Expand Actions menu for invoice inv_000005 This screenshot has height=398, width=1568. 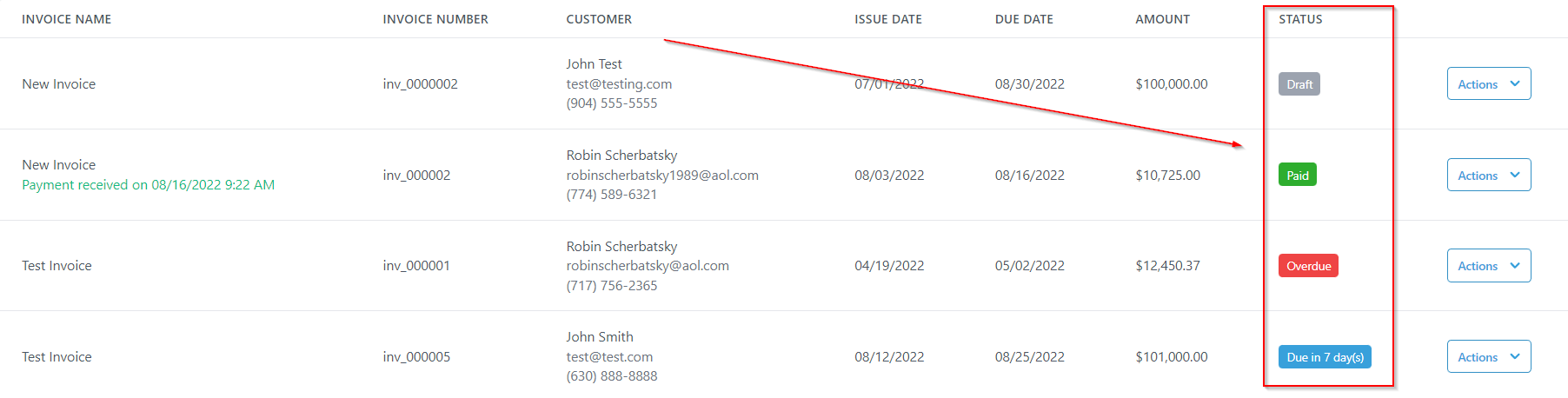point(1488,357)
